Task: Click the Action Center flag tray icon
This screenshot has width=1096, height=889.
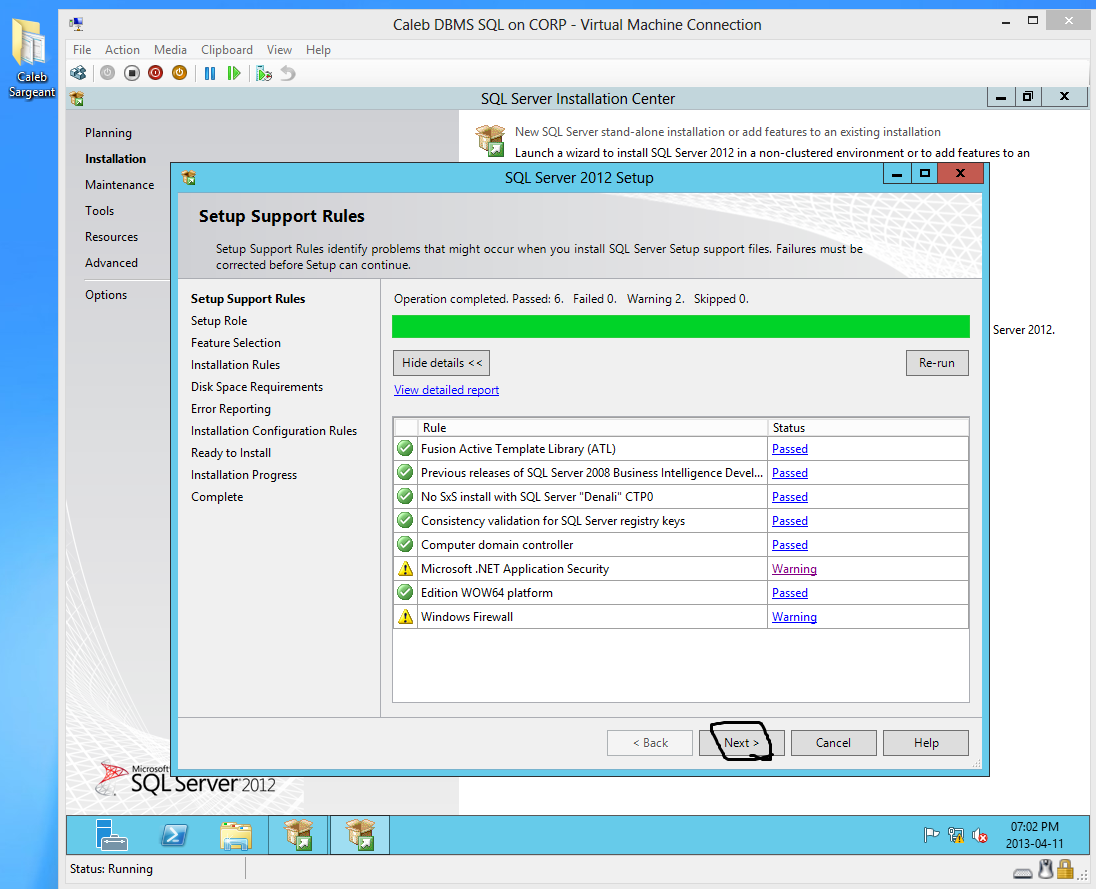Action: click(x=931, y=835)
